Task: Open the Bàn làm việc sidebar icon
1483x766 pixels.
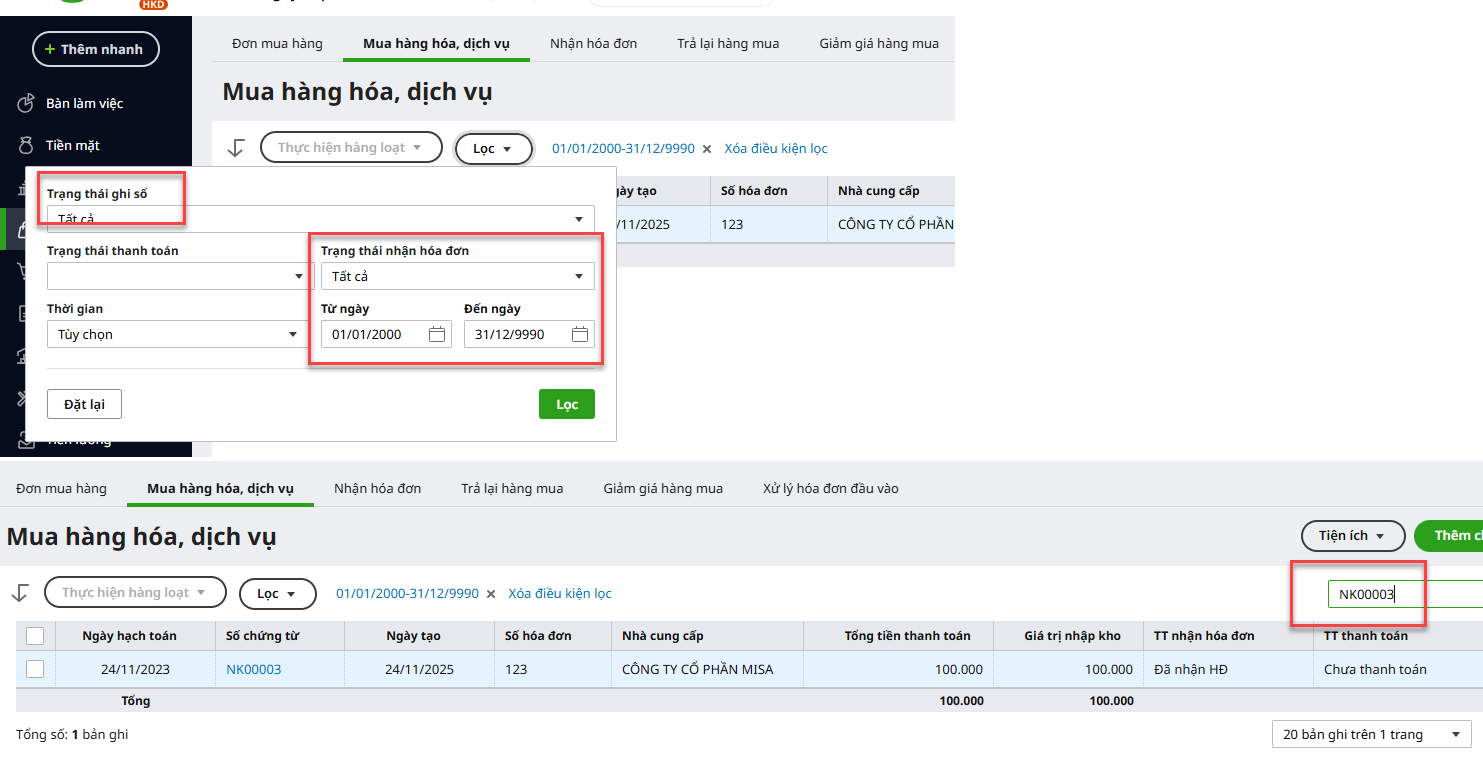Action: point(27,103)
